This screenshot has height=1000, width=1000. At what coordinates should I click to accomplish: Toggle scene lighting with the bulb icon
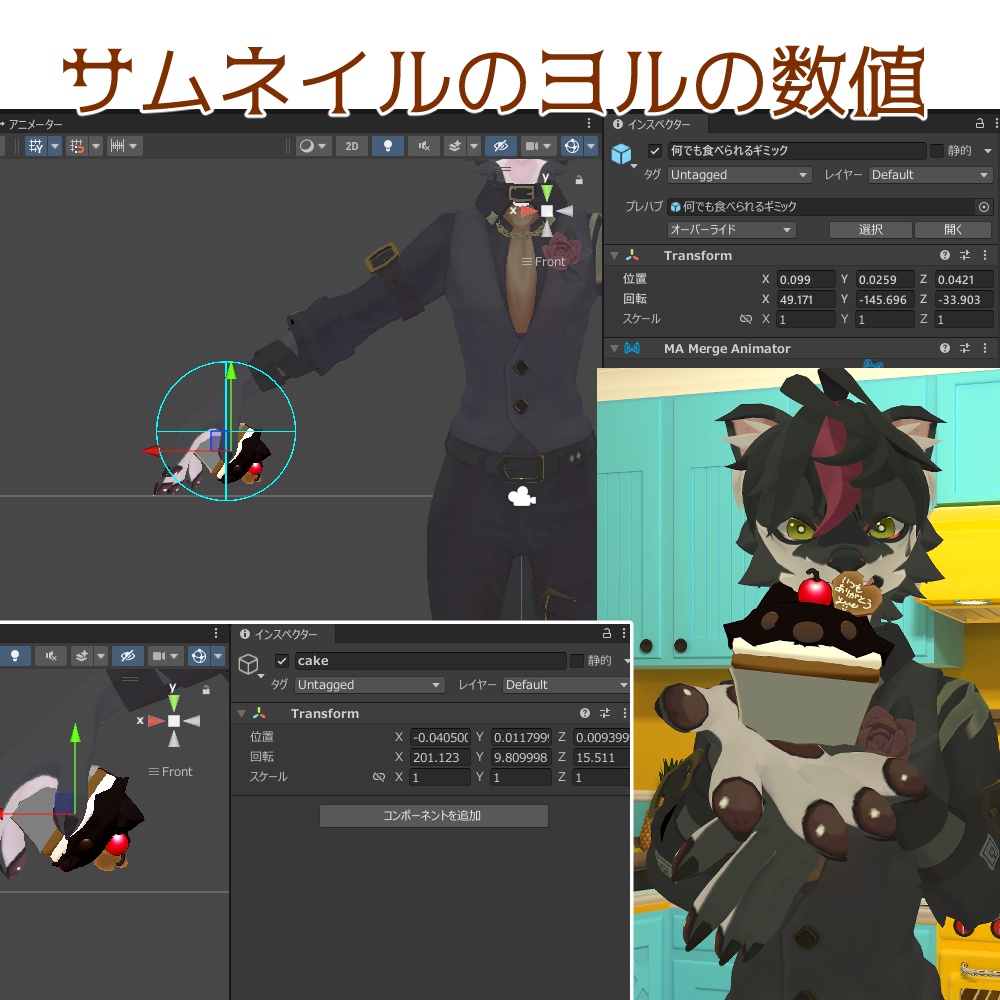coord(387,146)
